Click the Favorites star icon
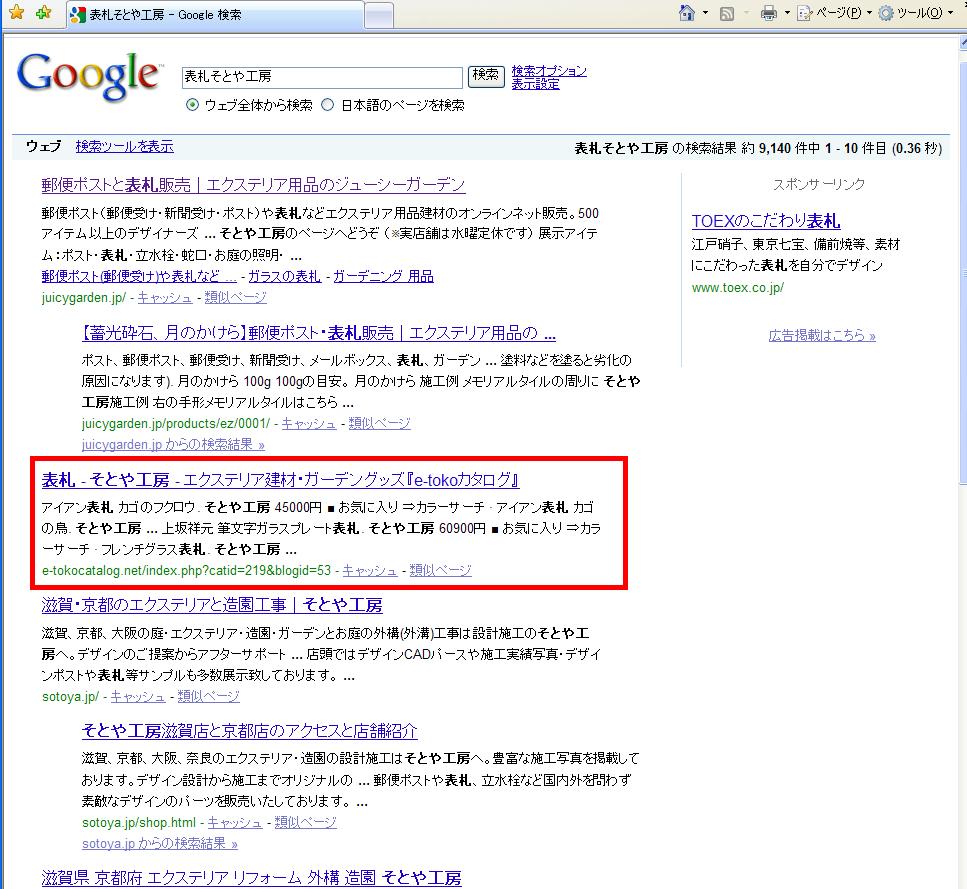The height and width of the screenshot is (889, 967). click(16, 14)
